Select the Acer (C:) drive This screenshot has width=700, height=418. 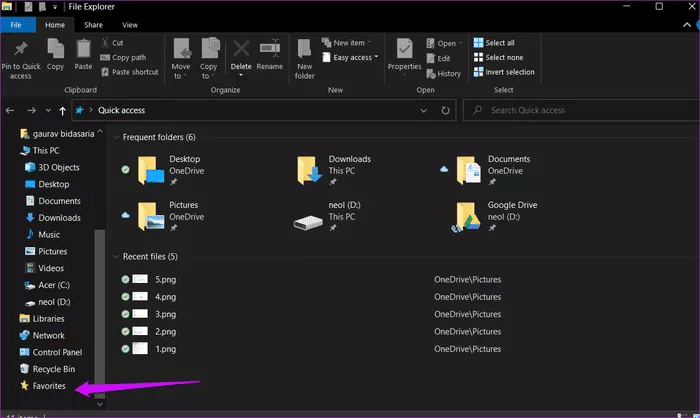click(x=47, y=285)
